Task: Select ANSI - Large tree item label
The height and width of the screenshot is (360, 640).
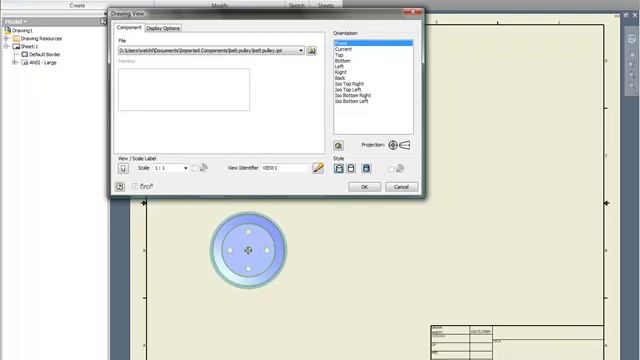Action: [x=43, y=62]
